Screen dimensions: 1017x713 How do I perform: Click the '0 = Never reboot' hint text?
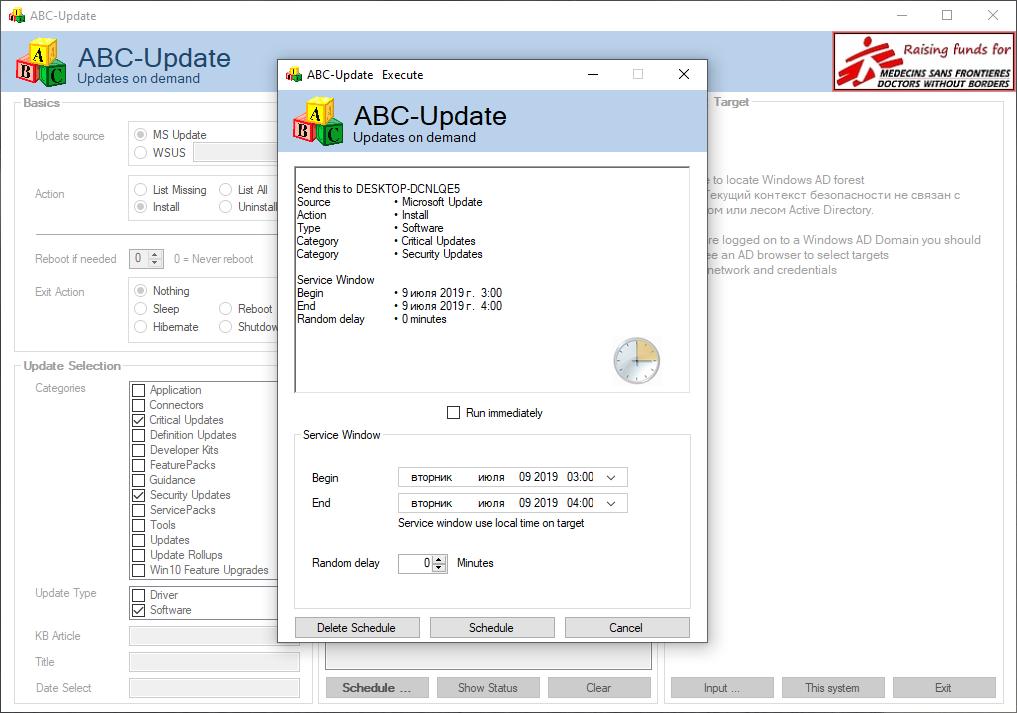pyautogui.click(x=213, y=259)
